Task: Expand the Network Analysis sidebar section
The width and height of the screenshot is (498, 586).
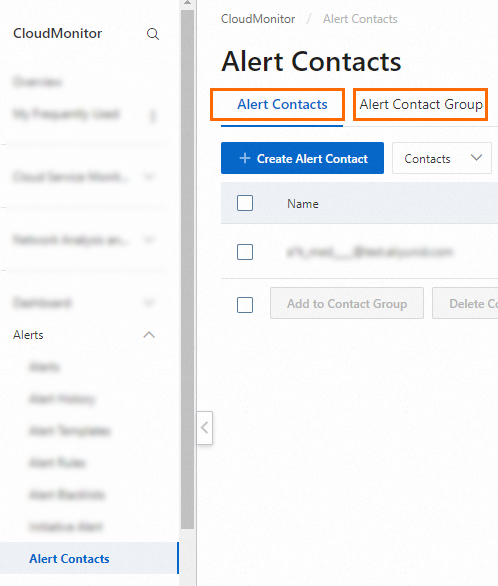Action: click(x=149, y=239)
